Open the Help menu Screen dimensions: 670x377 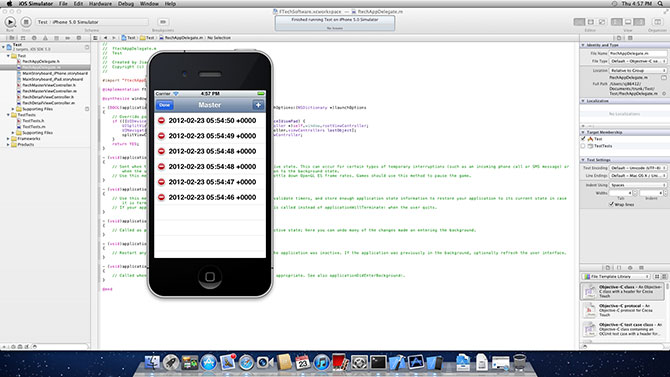(170, 3)
